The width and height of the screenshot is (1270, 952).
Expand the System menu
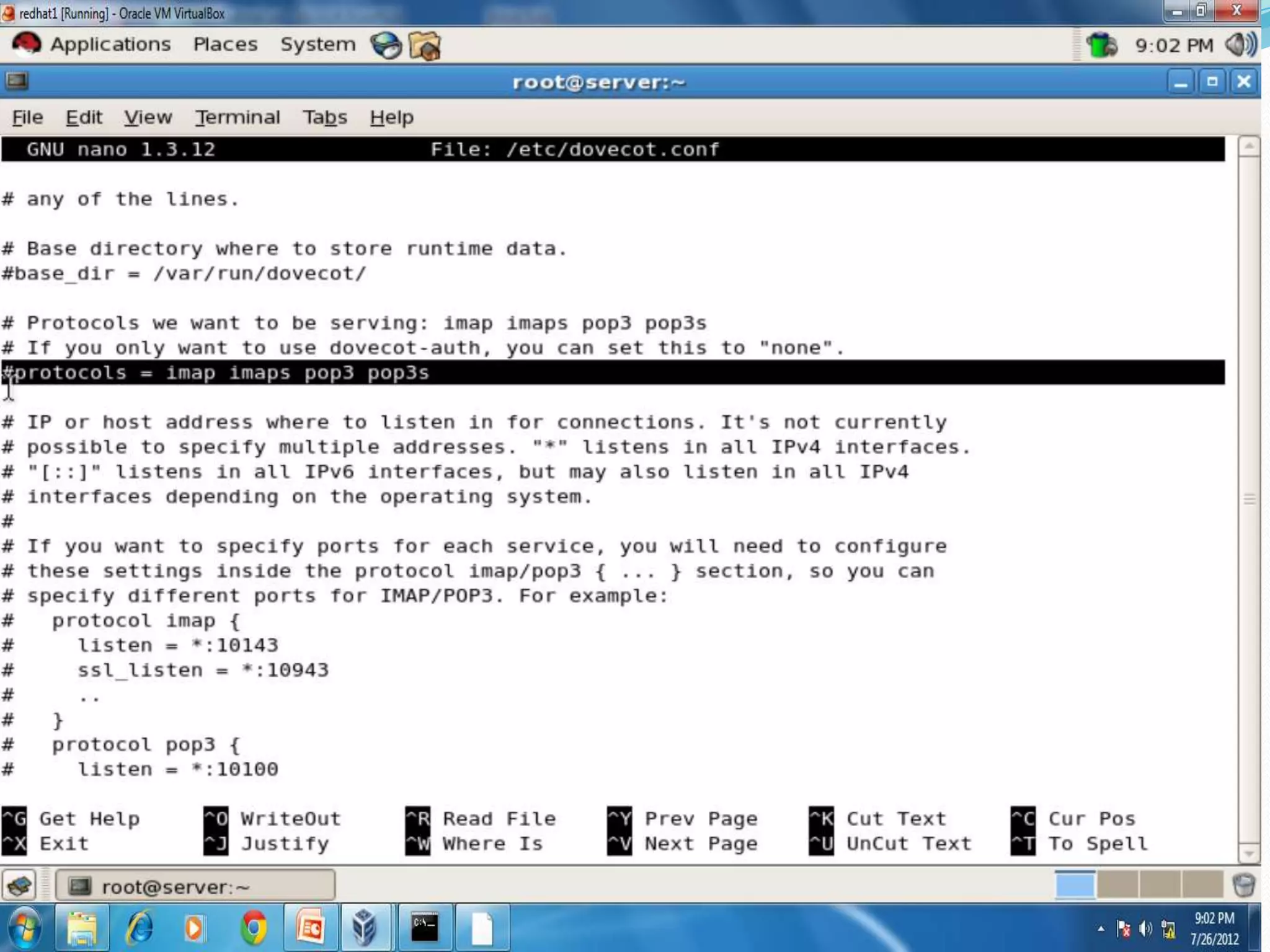pos(317,45)
